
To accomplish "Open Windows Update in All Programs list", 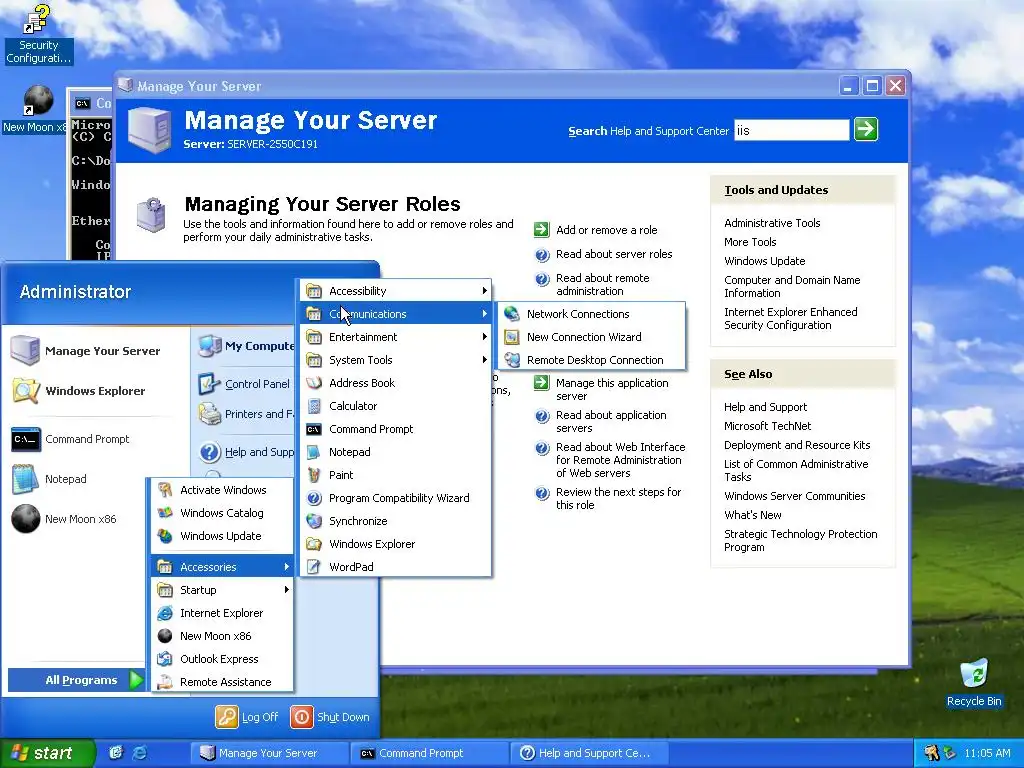I will (222, 536).
